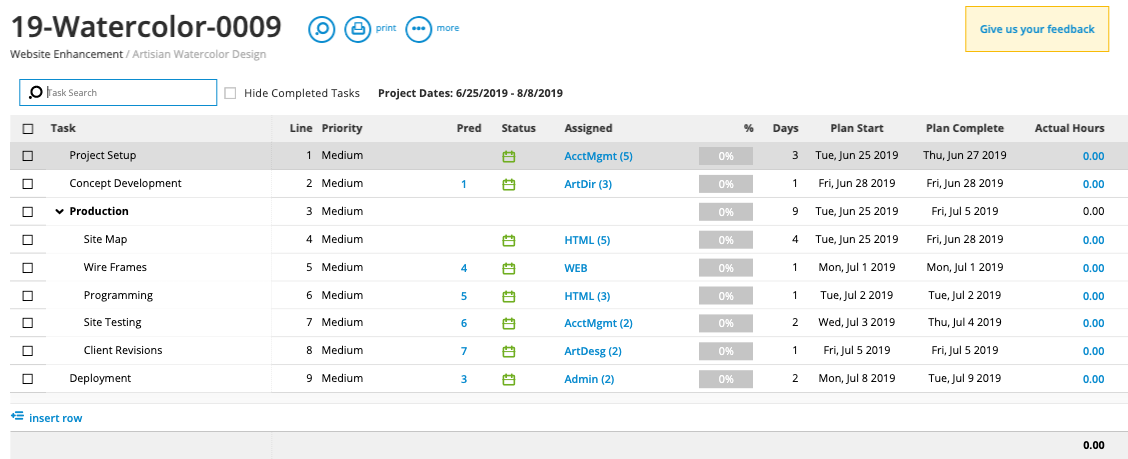The width and height of the screenshot is (1128, 459).
Task: Click the print text link
Action: (386, 28)
